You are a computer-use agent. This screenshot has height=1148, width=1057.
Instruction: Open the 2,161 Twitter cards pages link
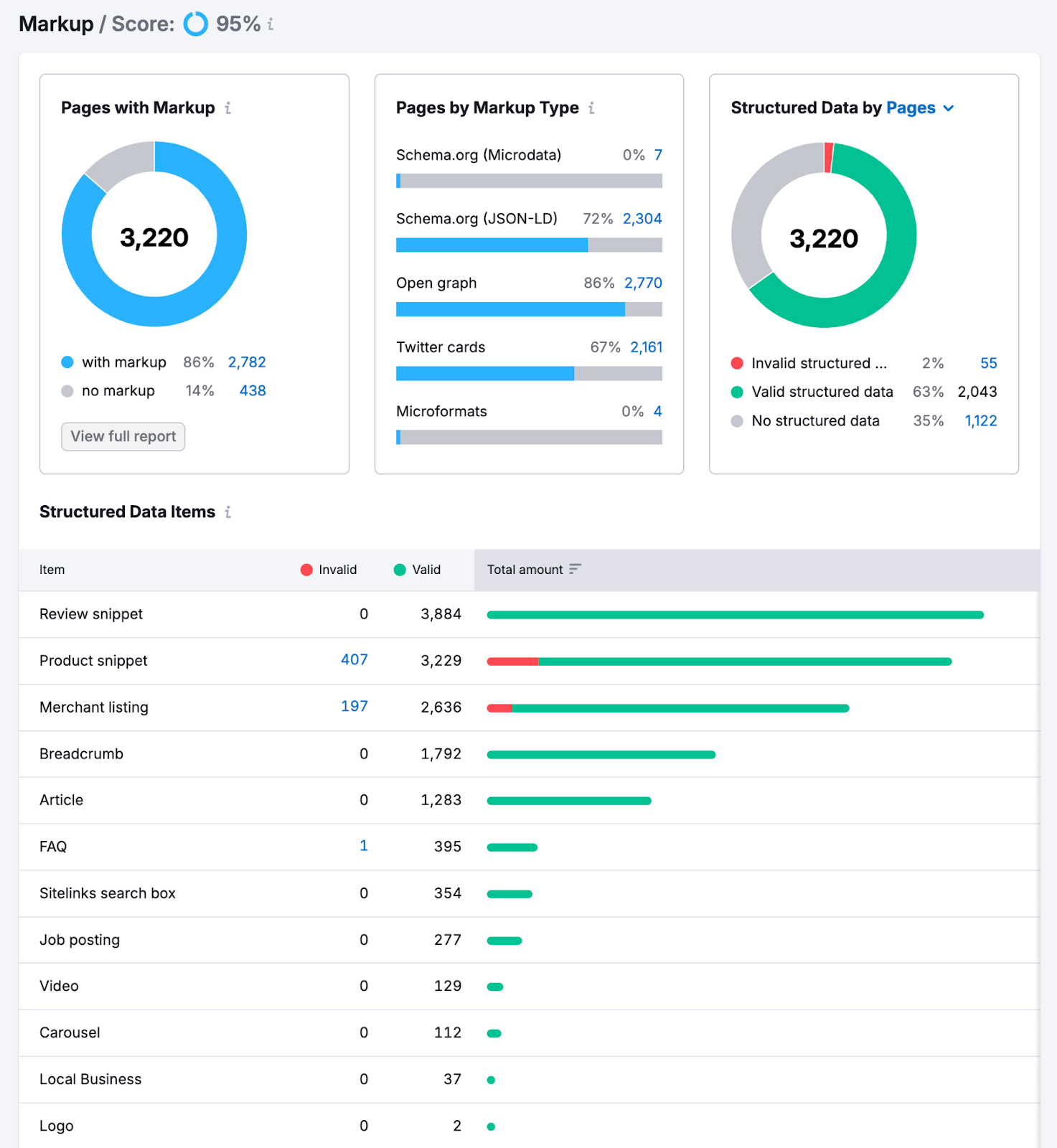(646, 347)
